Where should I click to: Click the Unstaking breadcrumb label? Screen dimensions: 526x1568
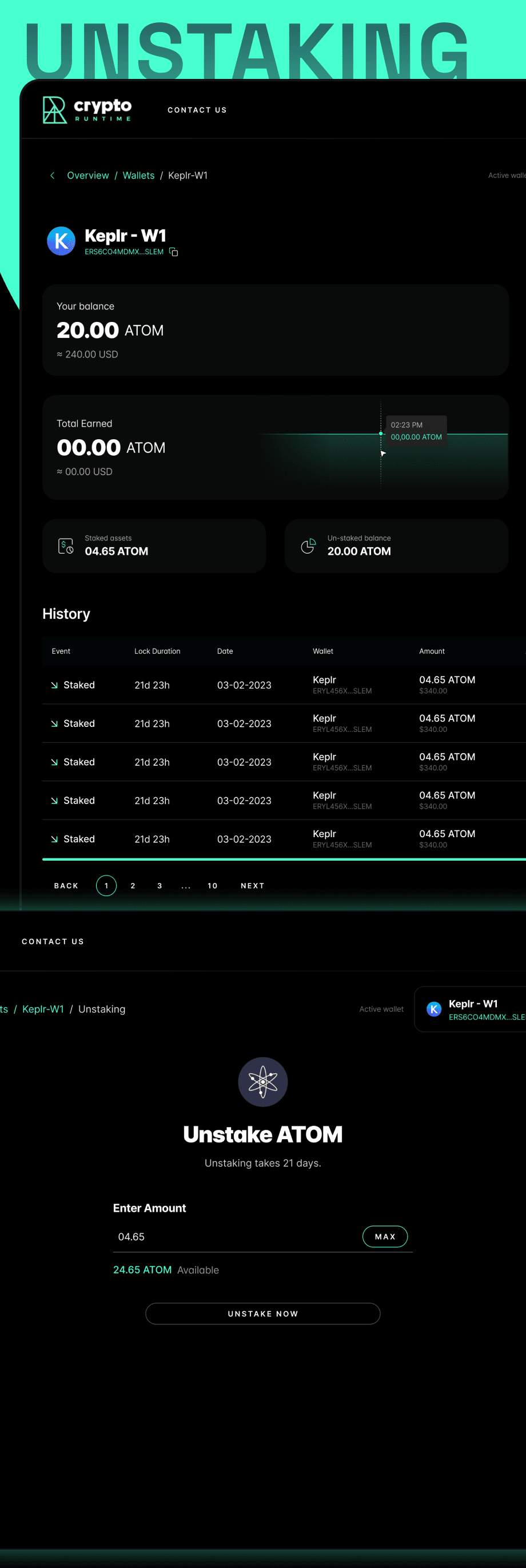(102, 1009)
